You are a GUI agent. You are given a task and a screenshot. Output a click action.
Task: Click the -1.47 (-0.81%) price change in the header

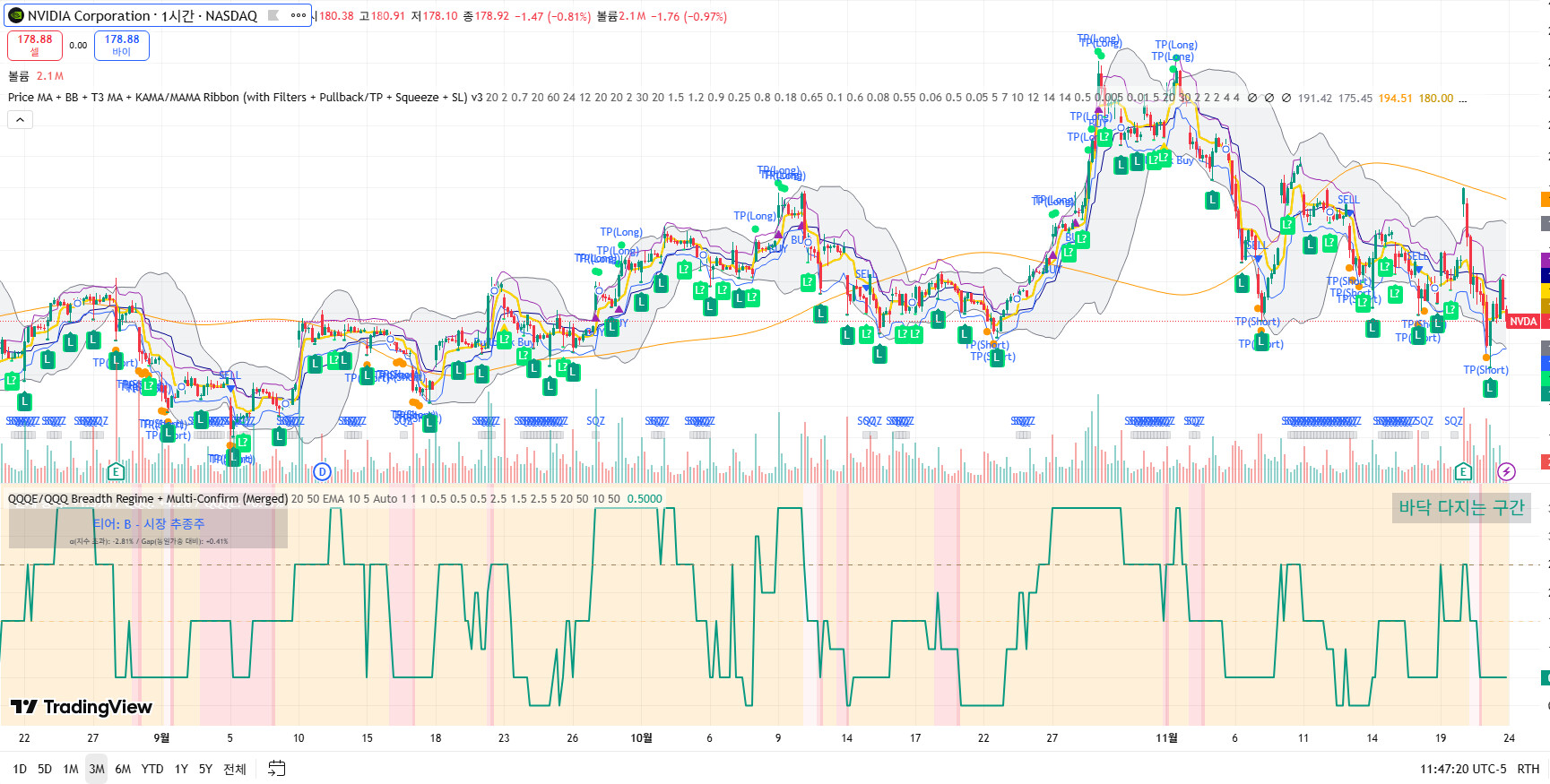coord(552,16)
